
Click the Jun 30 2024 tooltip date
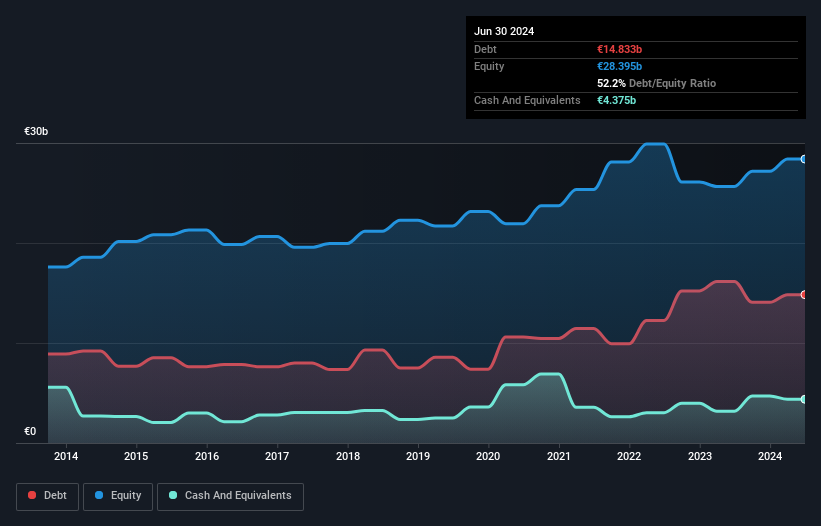point(504,31)
